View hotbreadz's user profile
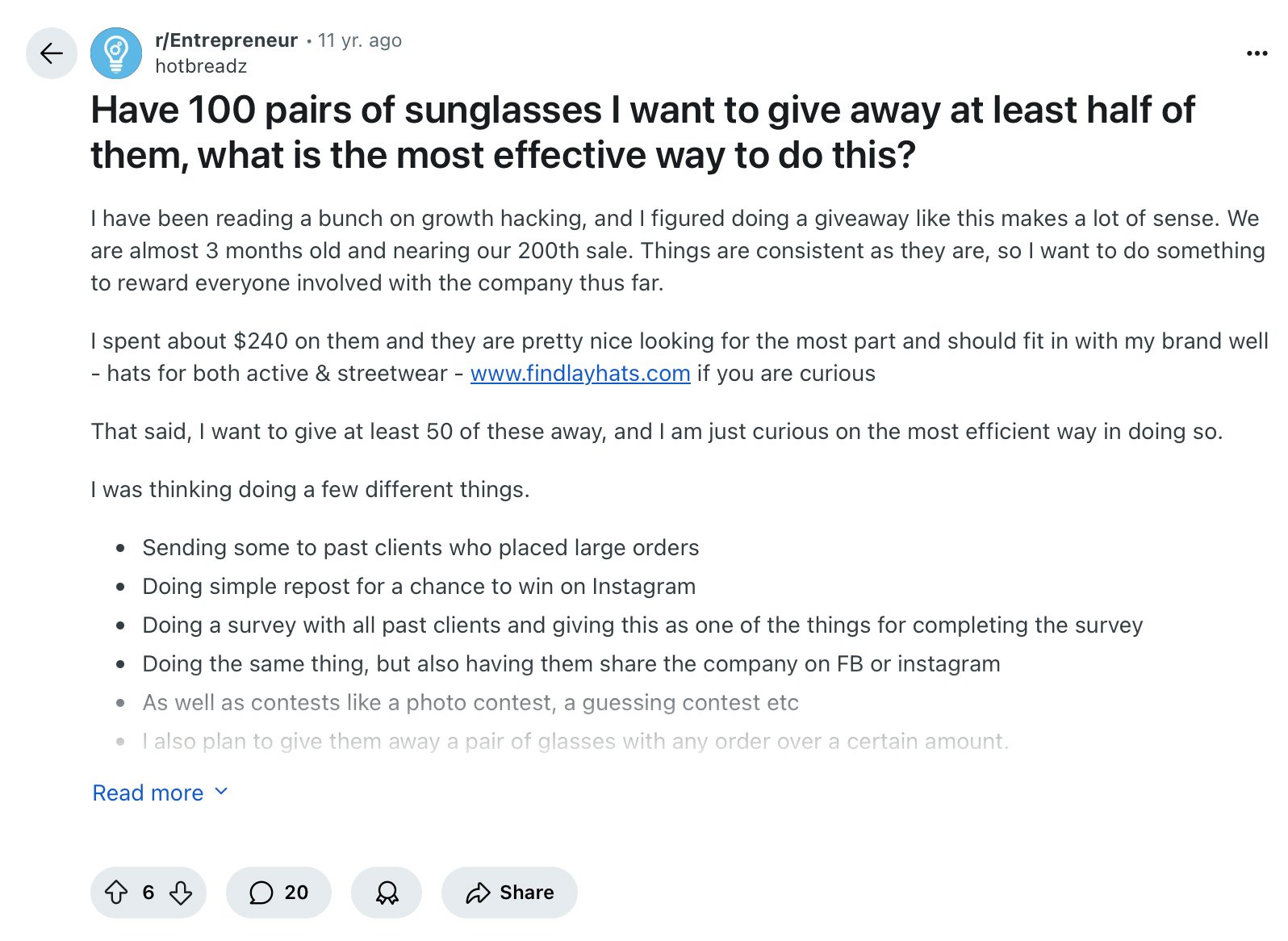 point(201,66)
